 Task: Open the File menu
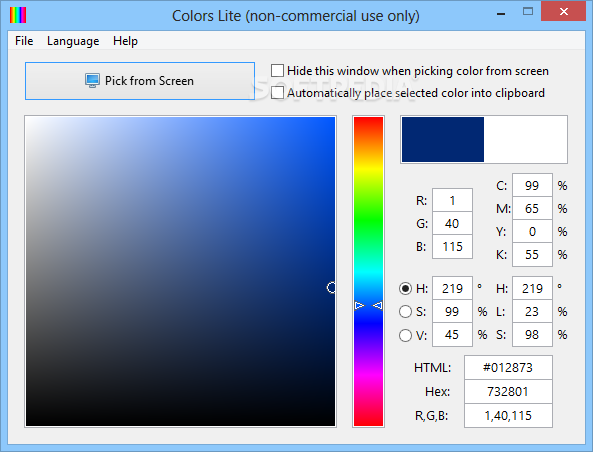[x=24, y=41]
